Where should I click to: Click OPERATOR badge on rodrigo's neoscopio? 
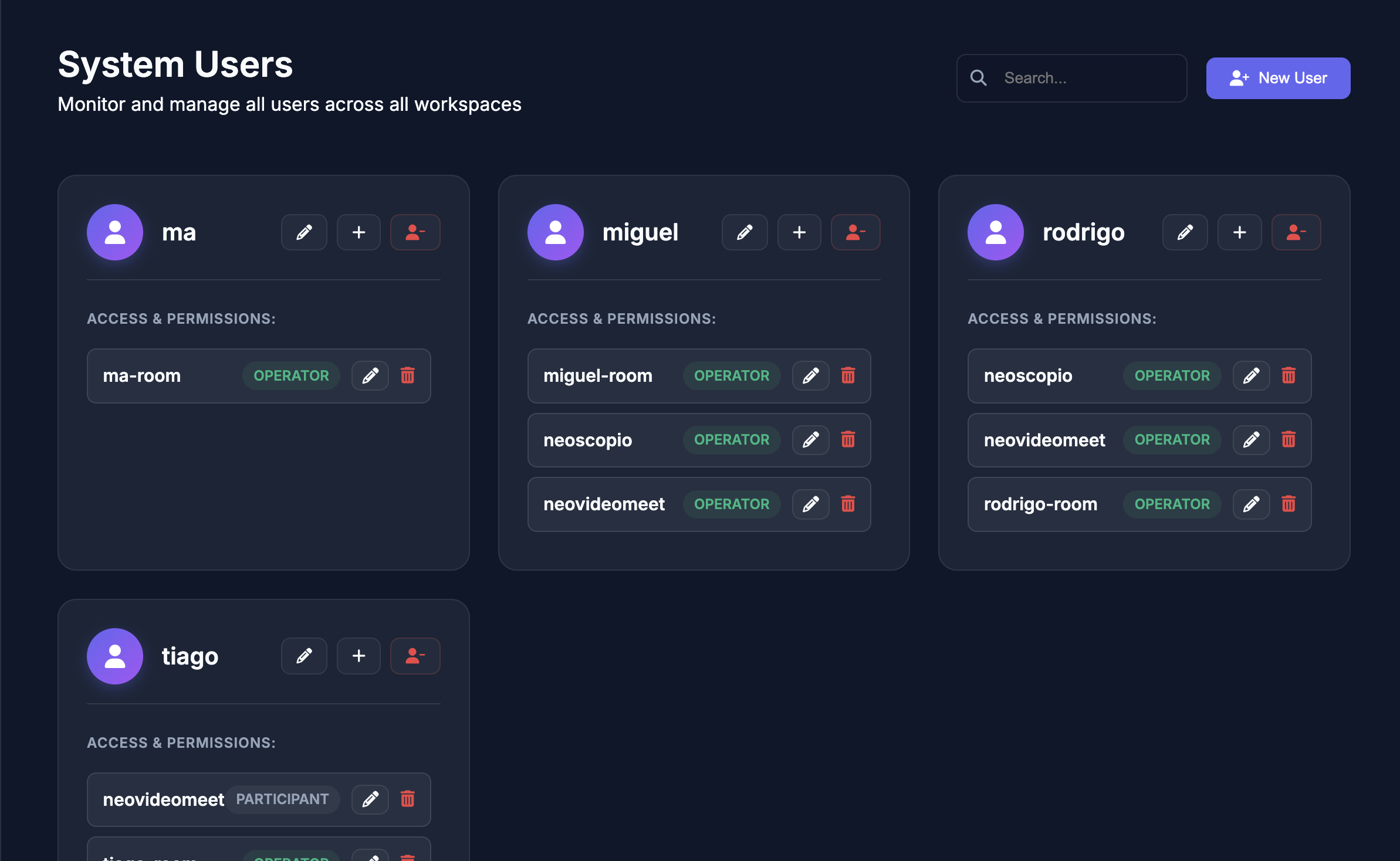point(1172,375)
